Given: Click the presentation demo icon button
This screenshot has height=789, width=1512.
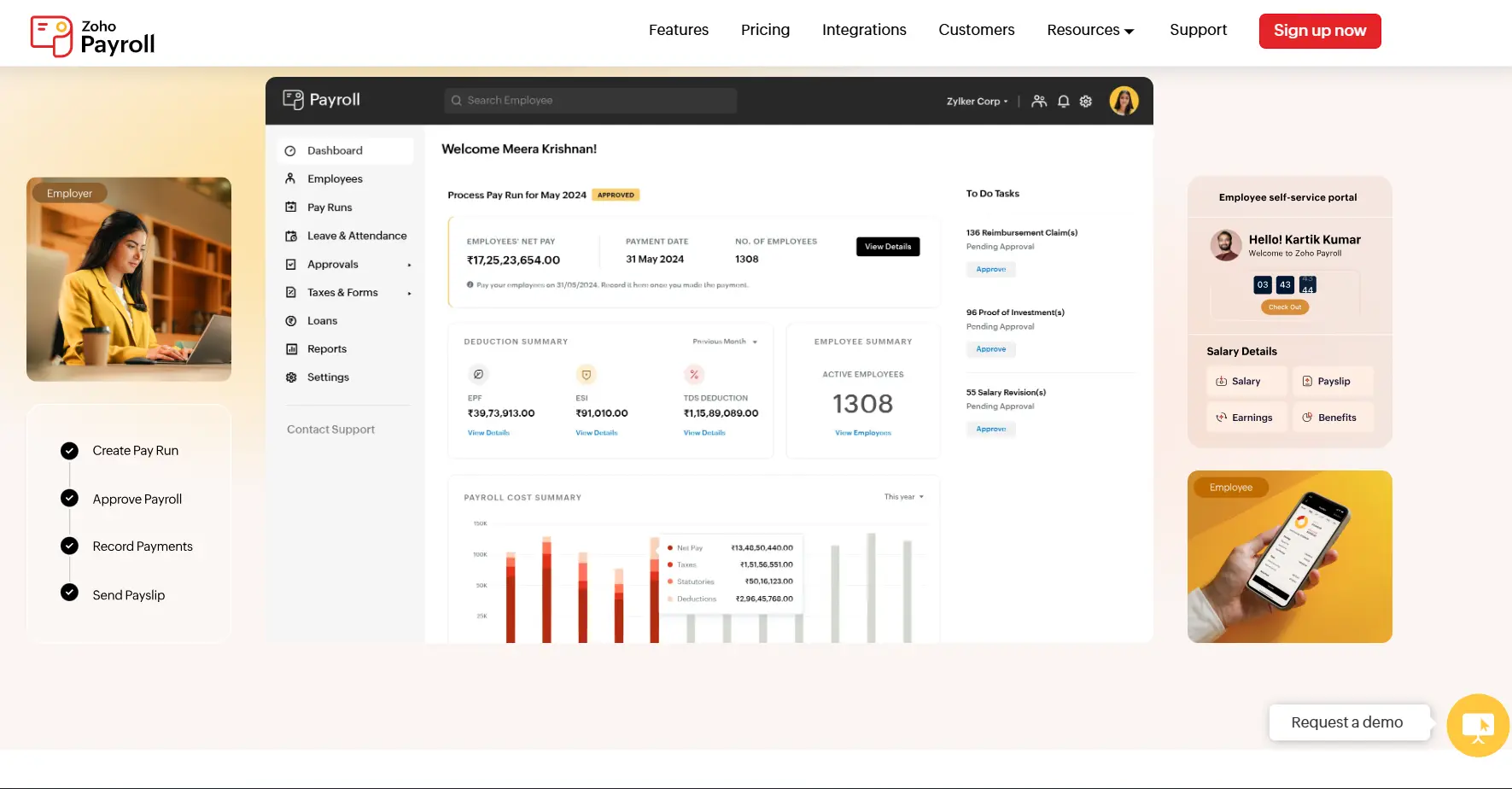Looking at the screenshot, I should 1478,725.
